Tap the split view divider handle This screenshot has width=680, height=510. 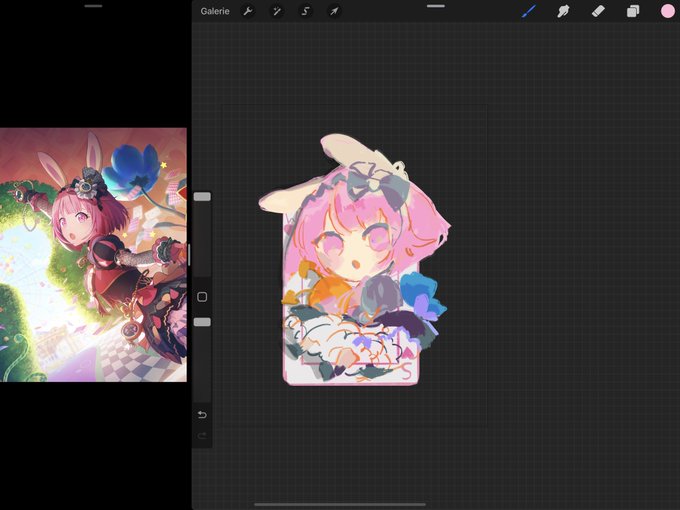[x=189, y=255]
